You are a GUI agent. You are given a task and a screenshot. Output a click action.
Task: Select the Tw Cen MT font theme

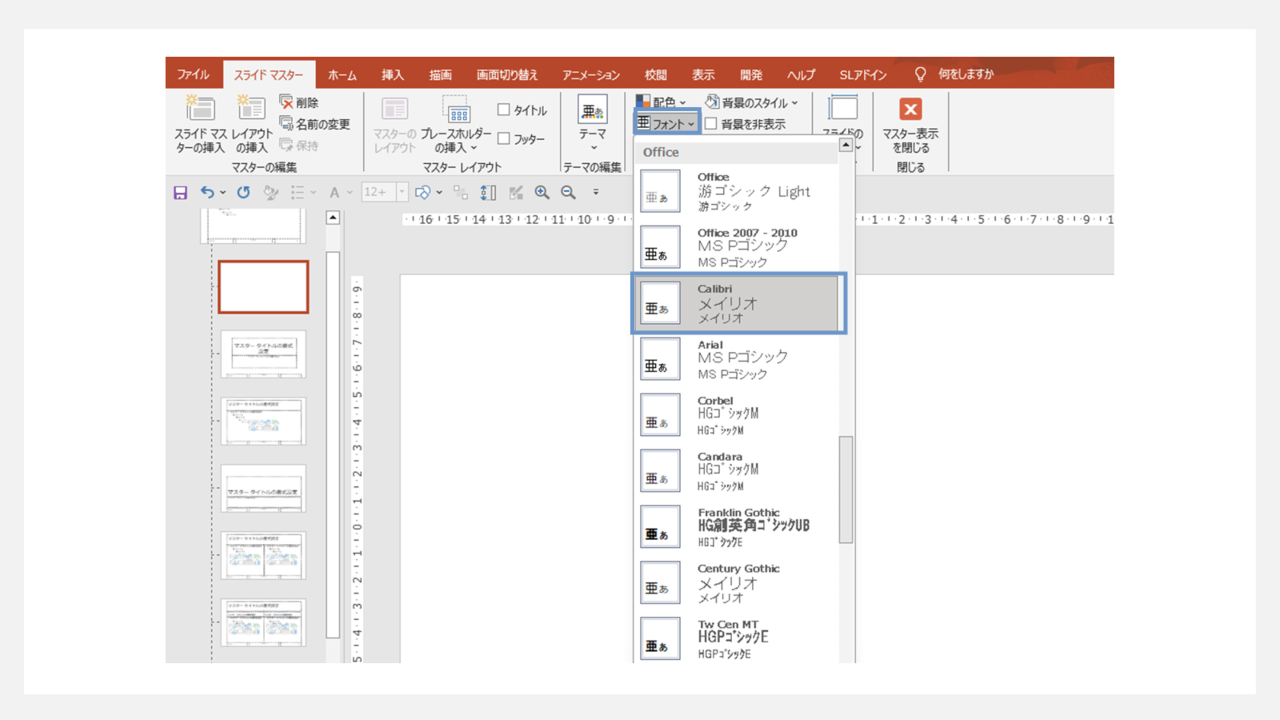(736, 638)
